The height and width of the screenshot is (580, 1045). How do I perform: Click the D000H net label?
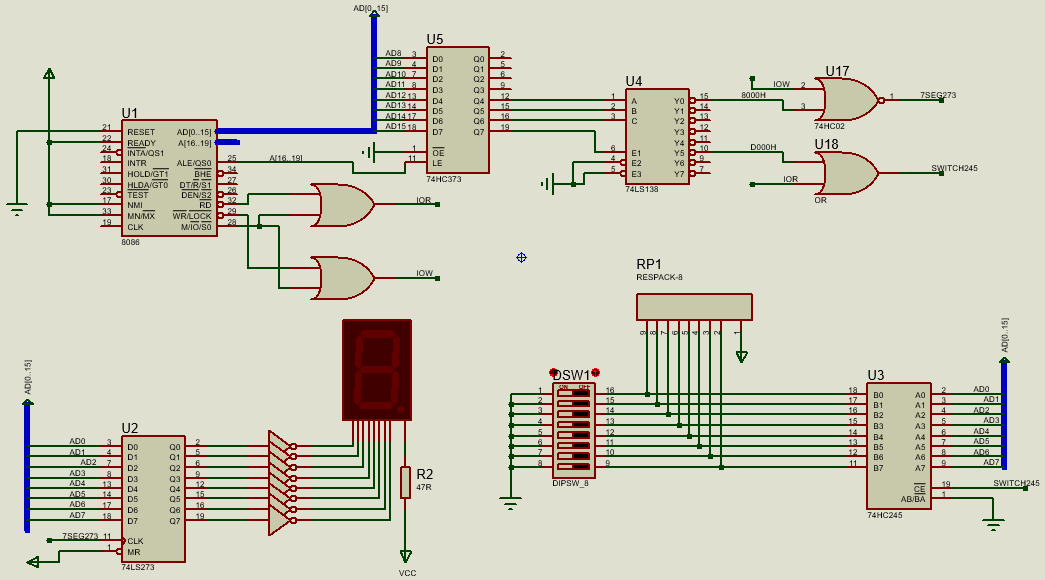point(763,147)
